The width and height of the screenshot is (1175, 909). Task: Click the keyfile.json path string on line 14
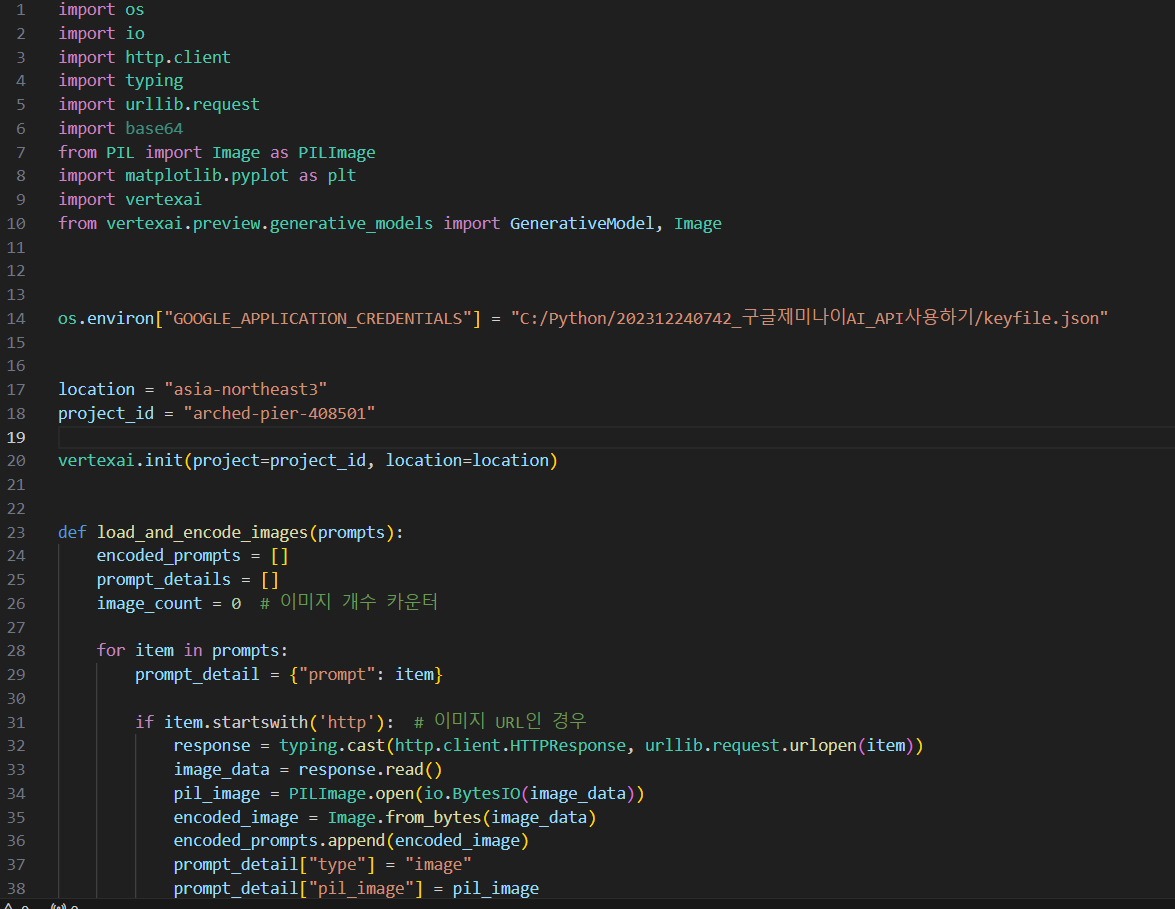809,318
